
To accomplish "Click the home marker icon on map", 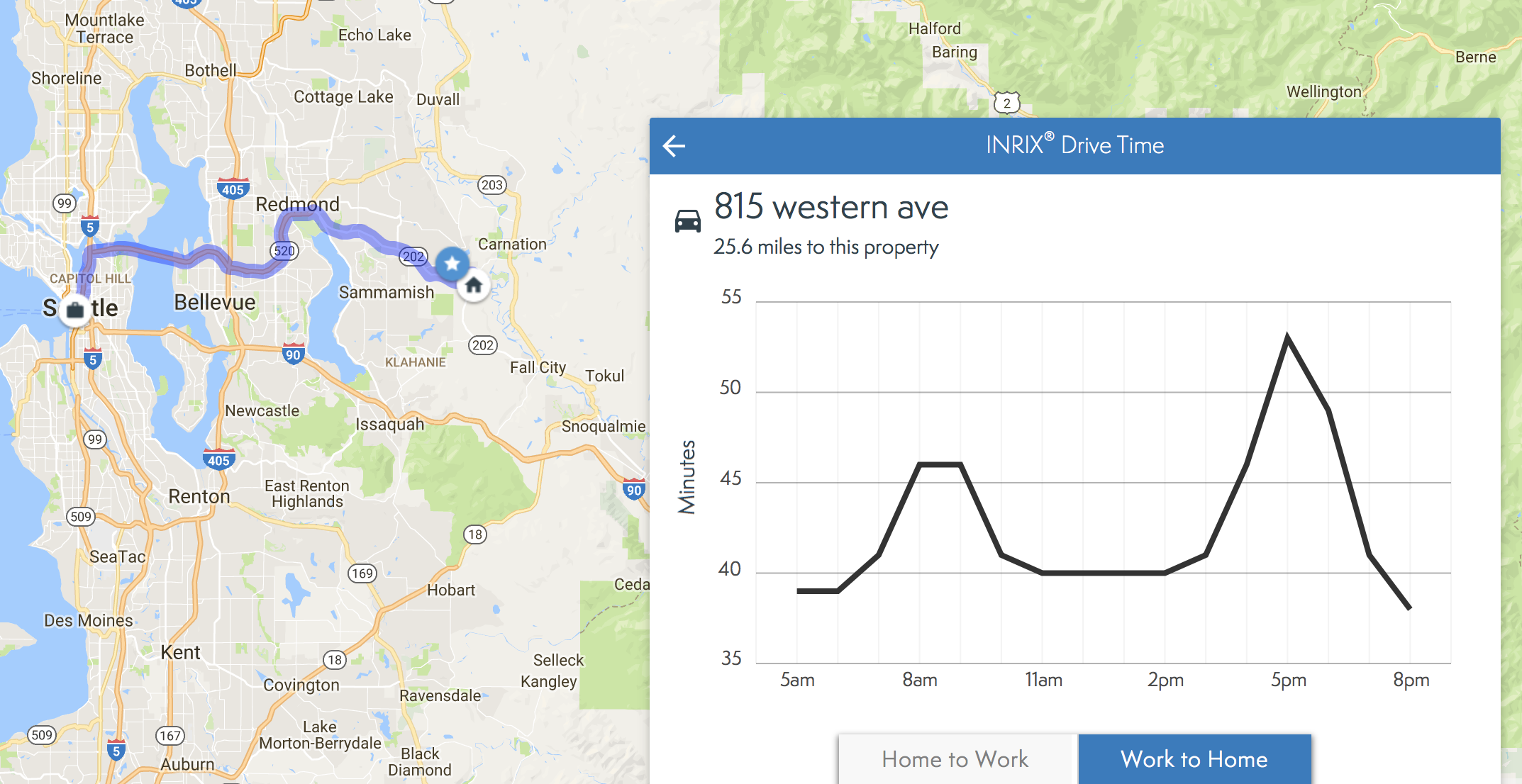I will pyautogui.click(x=473, y=284).
